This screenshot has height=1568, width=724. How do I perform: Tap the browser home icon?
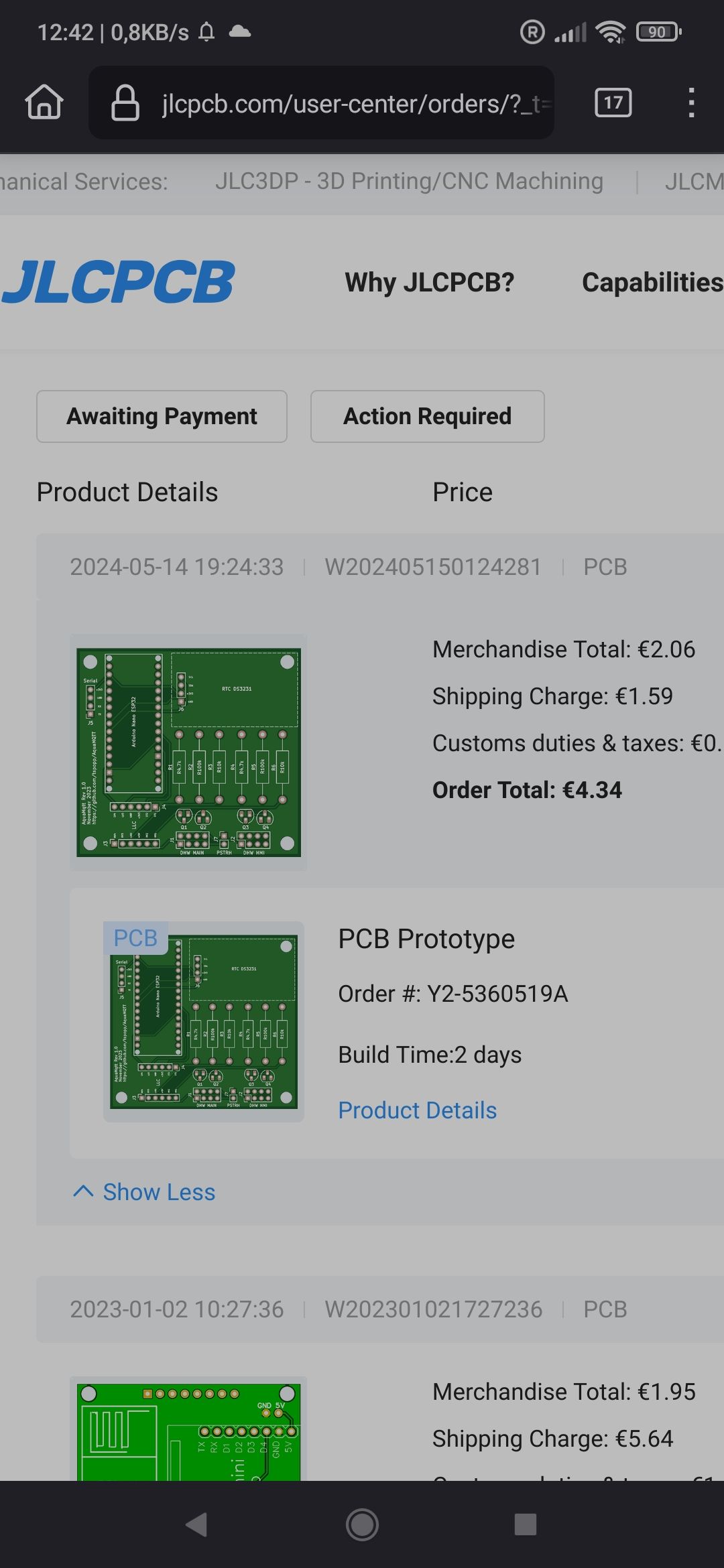pos(44,103)
